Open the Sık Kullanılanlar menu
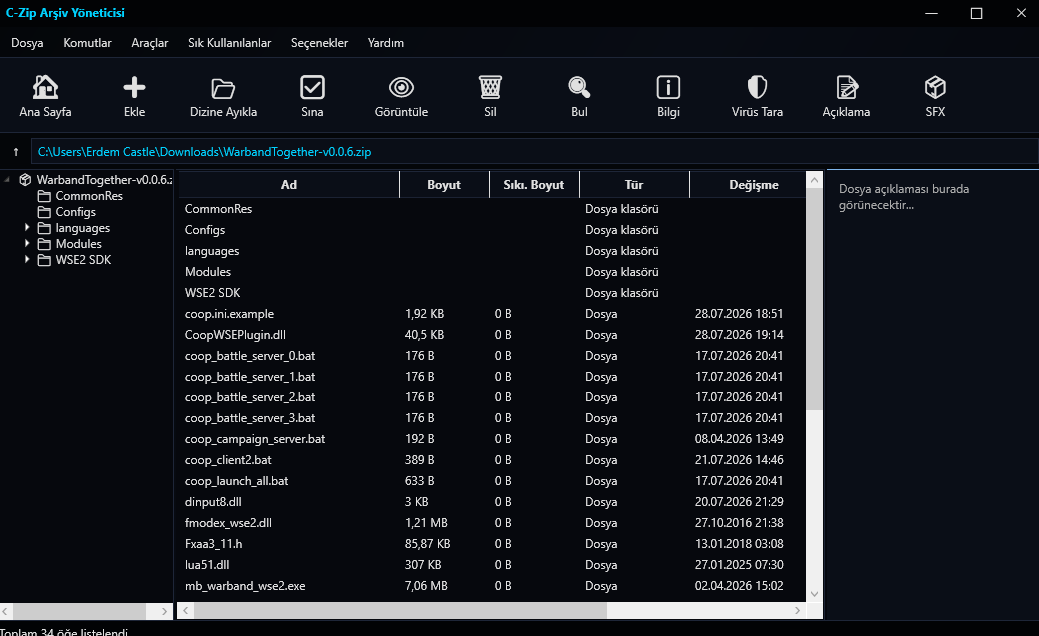The height and width of the screenshot is (636, 1039). (229, 43)
